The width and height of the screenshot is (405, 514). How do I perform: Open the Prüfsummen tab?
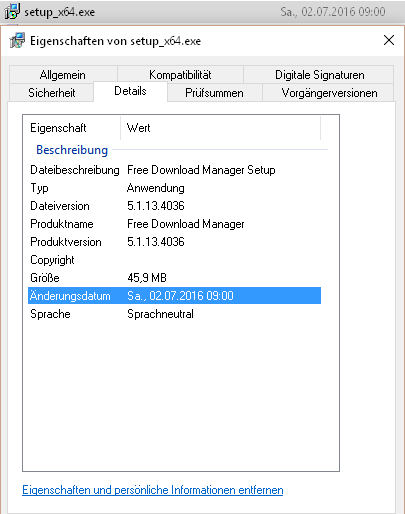214,93
